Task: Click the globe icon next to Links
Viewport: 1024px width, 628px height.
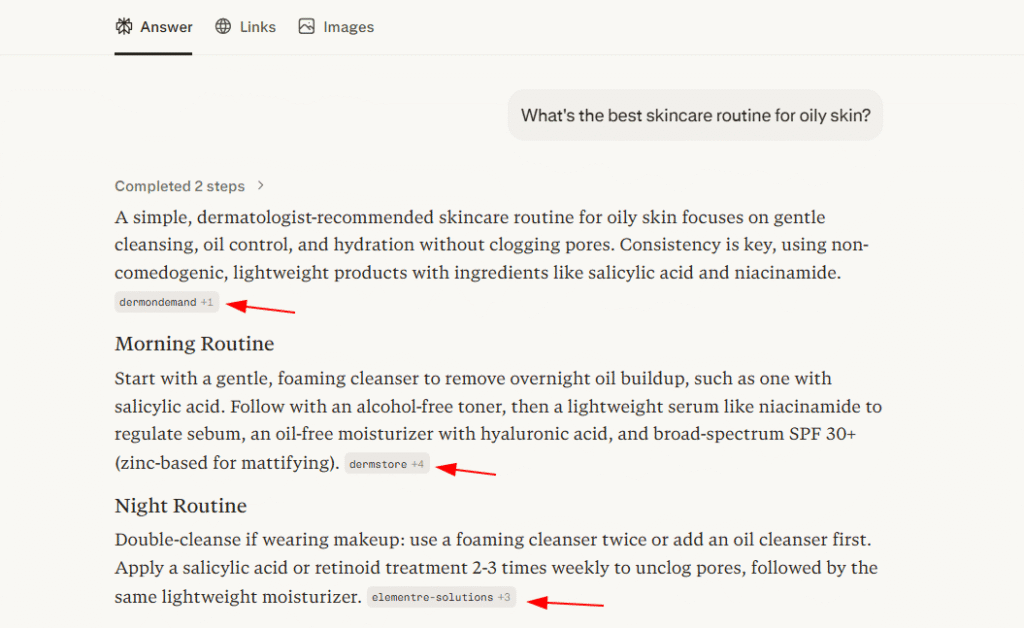Action: (x=221, y=26)
